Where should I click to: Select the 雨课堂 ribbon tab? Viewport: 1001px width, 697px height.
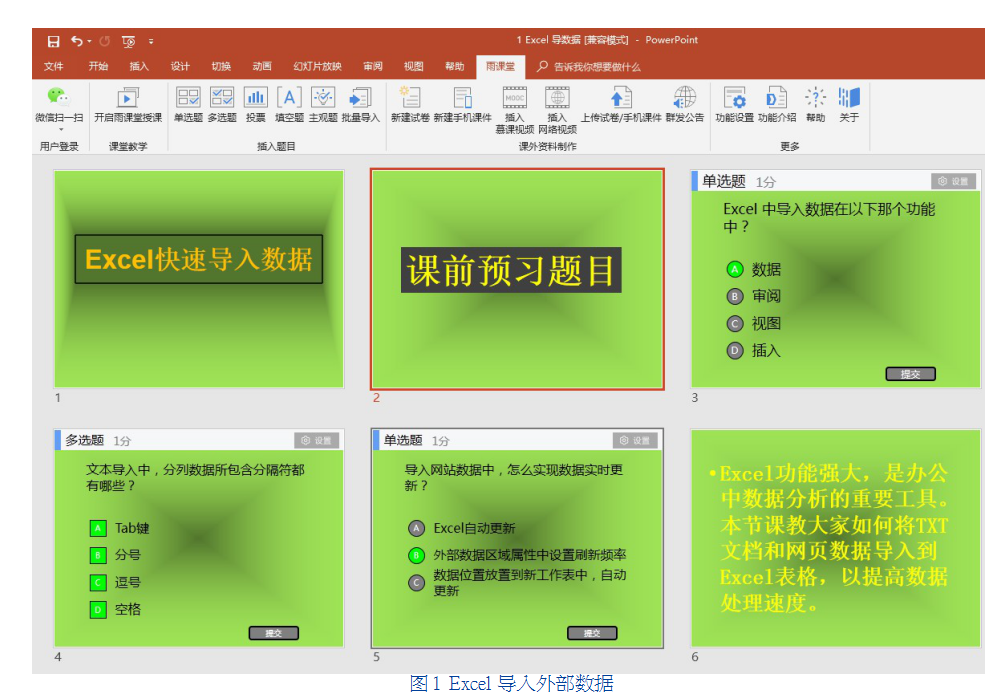(x=500, y=66)
